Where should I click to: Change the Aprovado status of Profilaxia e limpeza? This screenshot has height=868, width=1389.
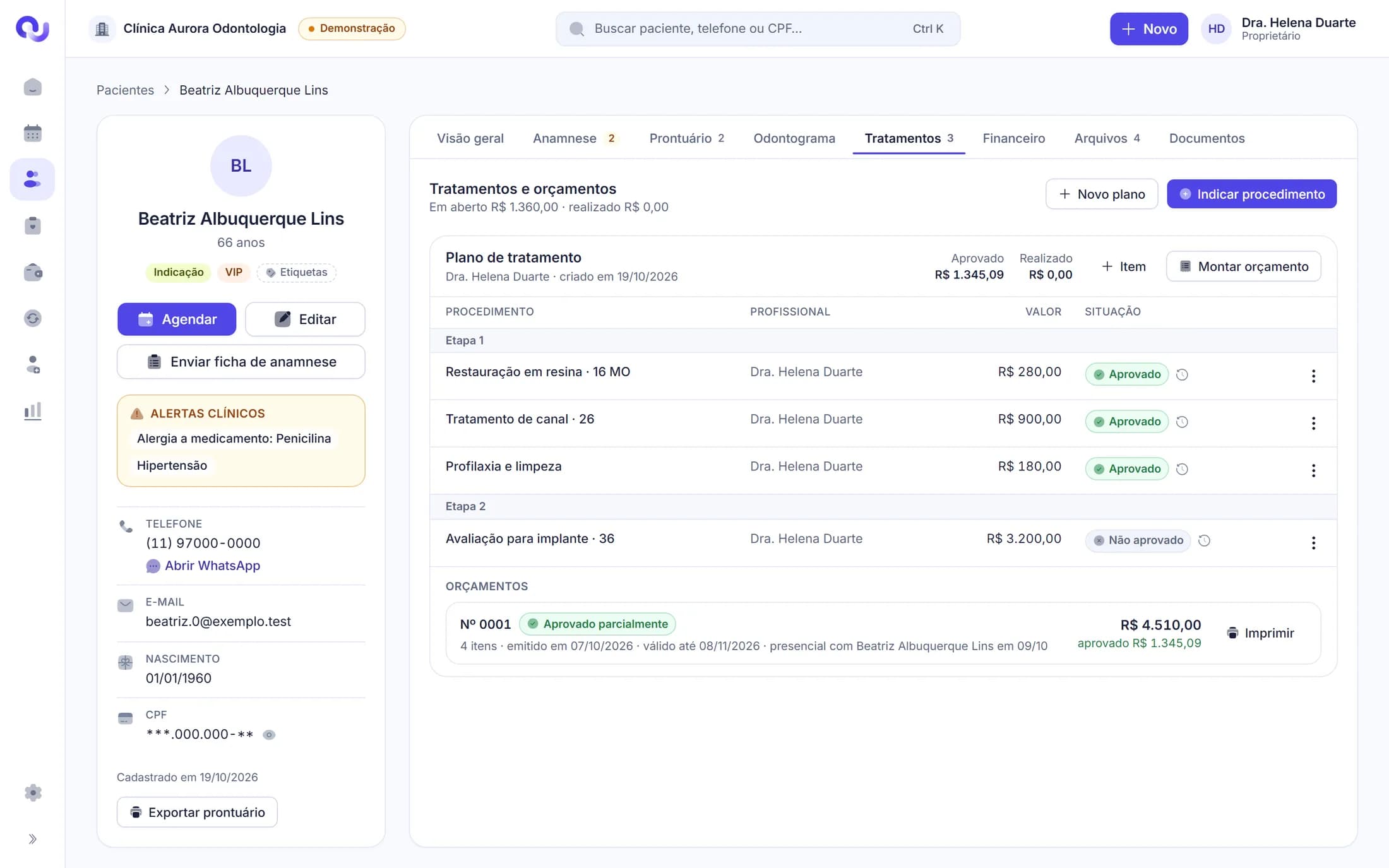click(x=1127, y=468)
